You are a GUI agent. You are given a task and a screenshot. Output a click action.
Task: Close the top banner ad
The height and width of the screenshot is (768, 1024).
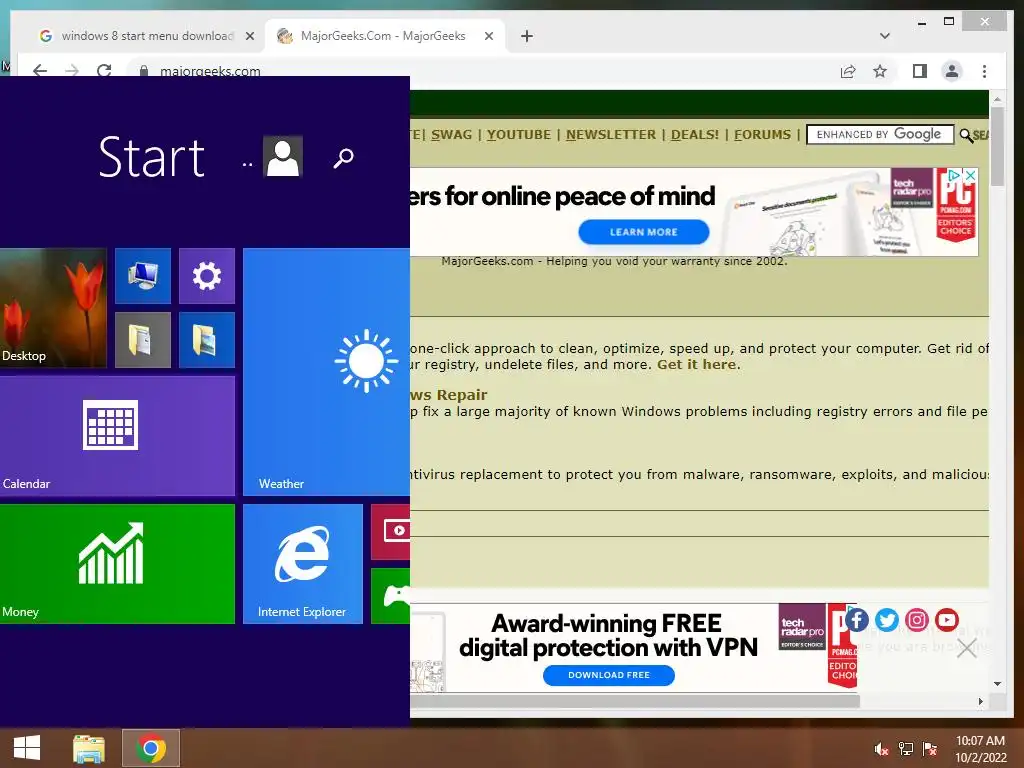point(970,175)
